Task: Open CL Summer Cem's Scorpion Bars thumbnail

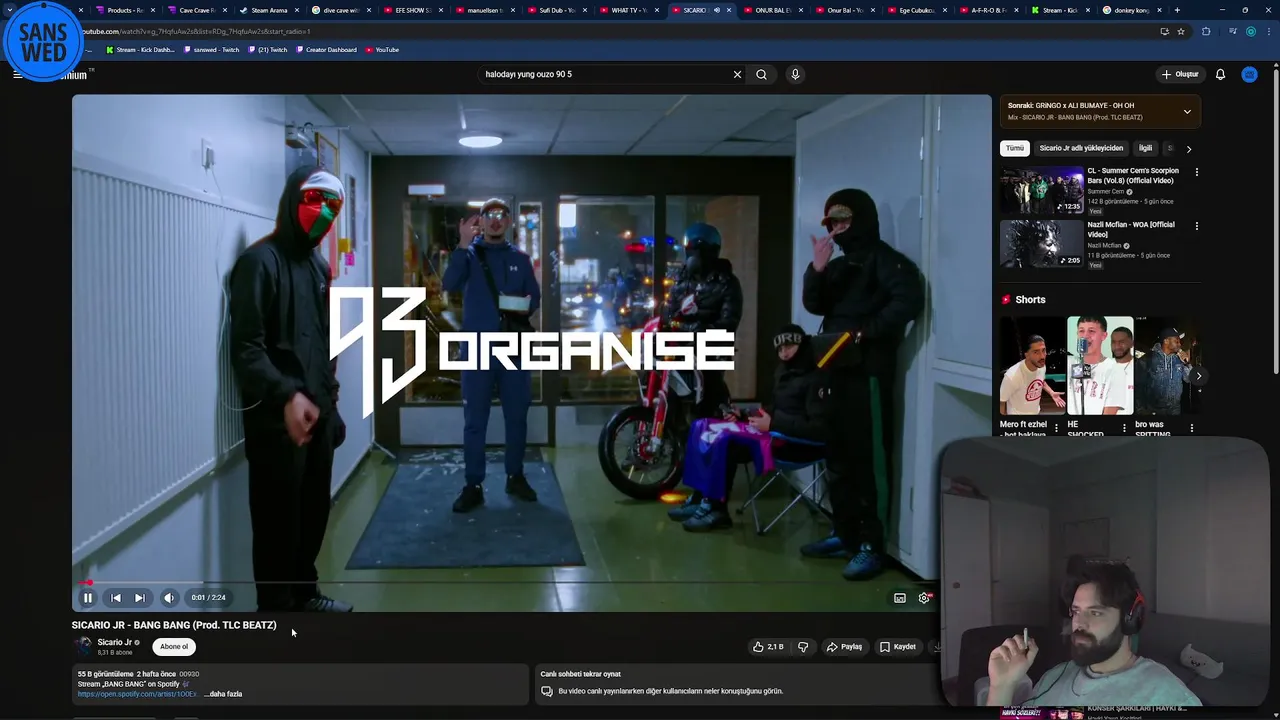Action: (x=1042, y=190)
